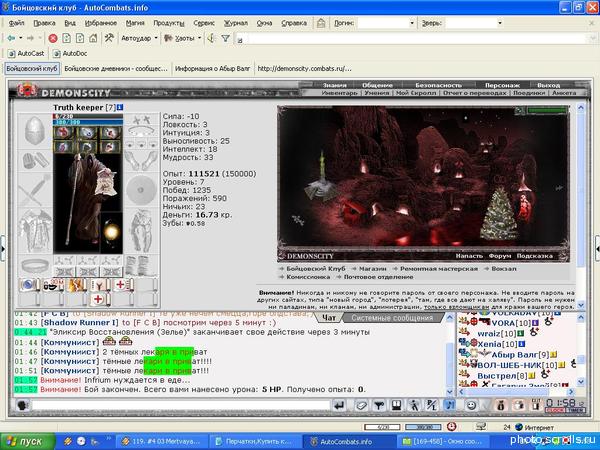
Task: Click the P/L icon in chat bar
Action: pyautogui.click(x=432, y=405)
